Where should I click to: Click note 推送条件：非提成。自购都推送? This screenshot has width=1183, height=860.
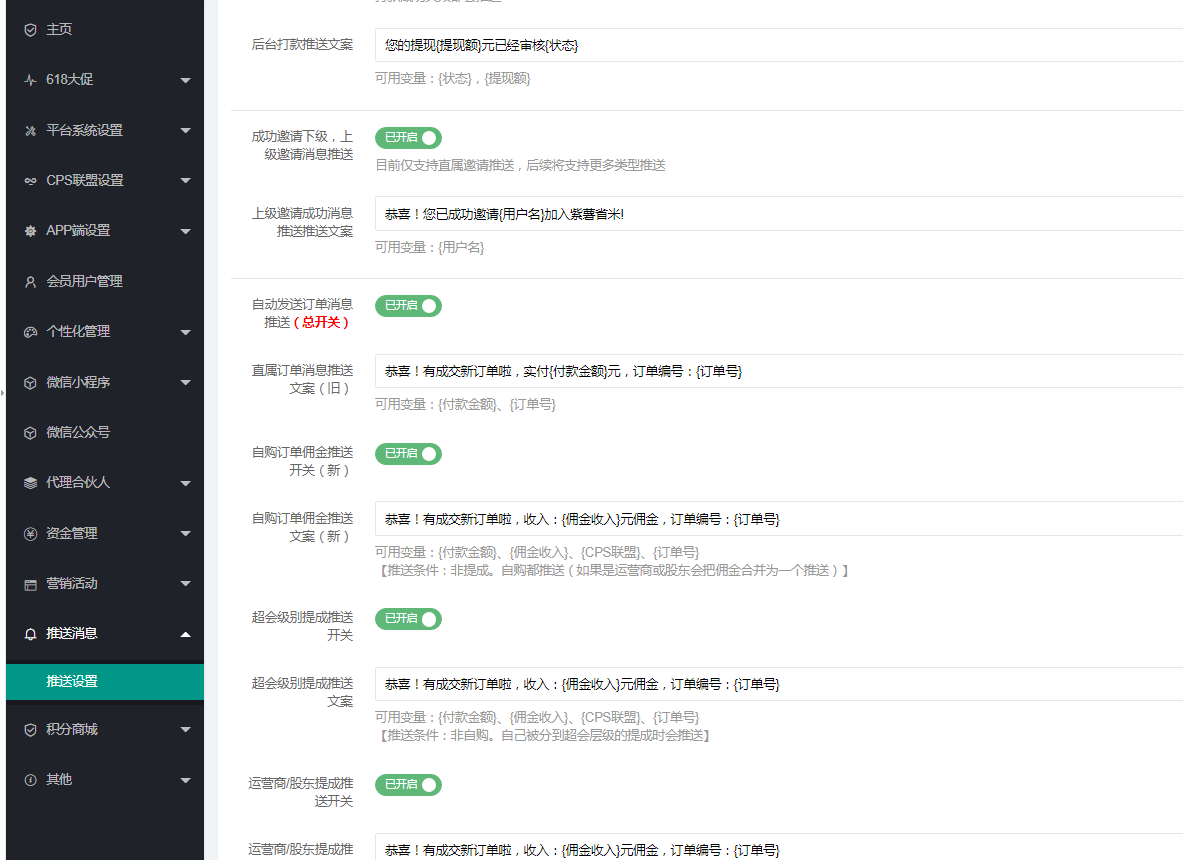coord(612,570)
